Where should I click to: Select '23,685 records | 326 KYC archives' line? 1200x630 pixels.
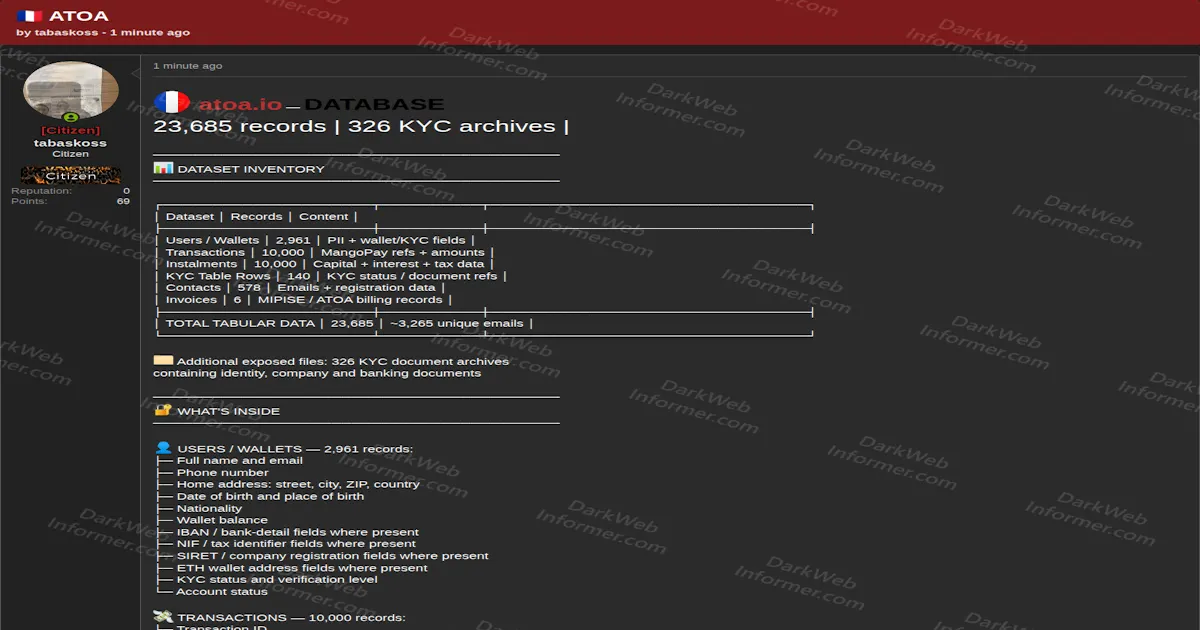(x=361, y=126)
